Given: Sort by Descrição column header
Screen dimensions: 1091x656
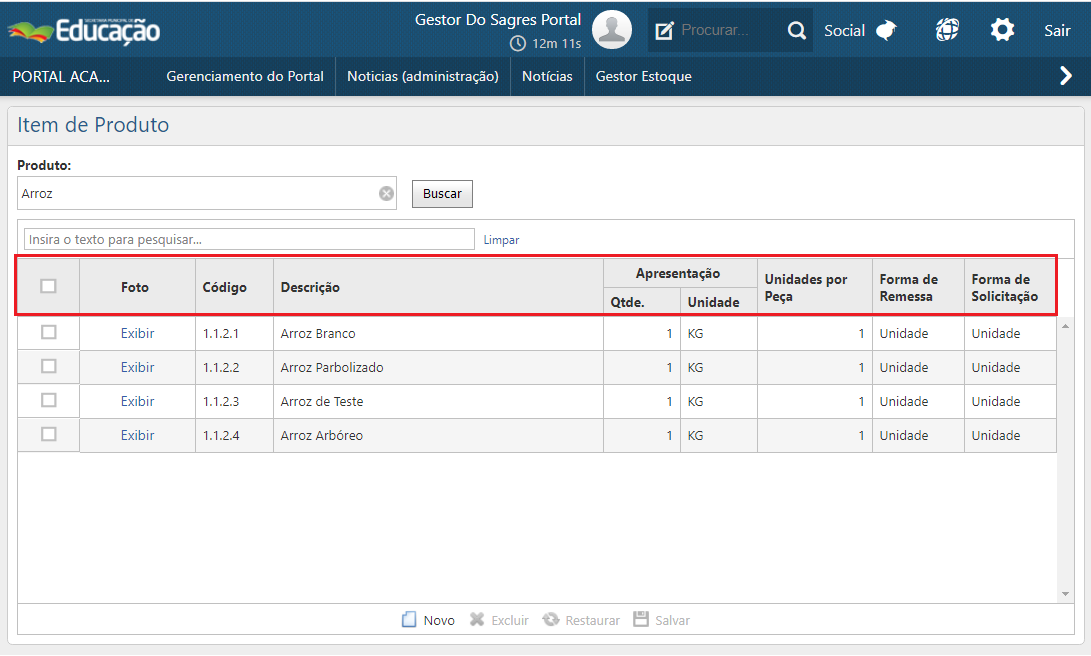Looking at the screenshot, I should 310,287.
